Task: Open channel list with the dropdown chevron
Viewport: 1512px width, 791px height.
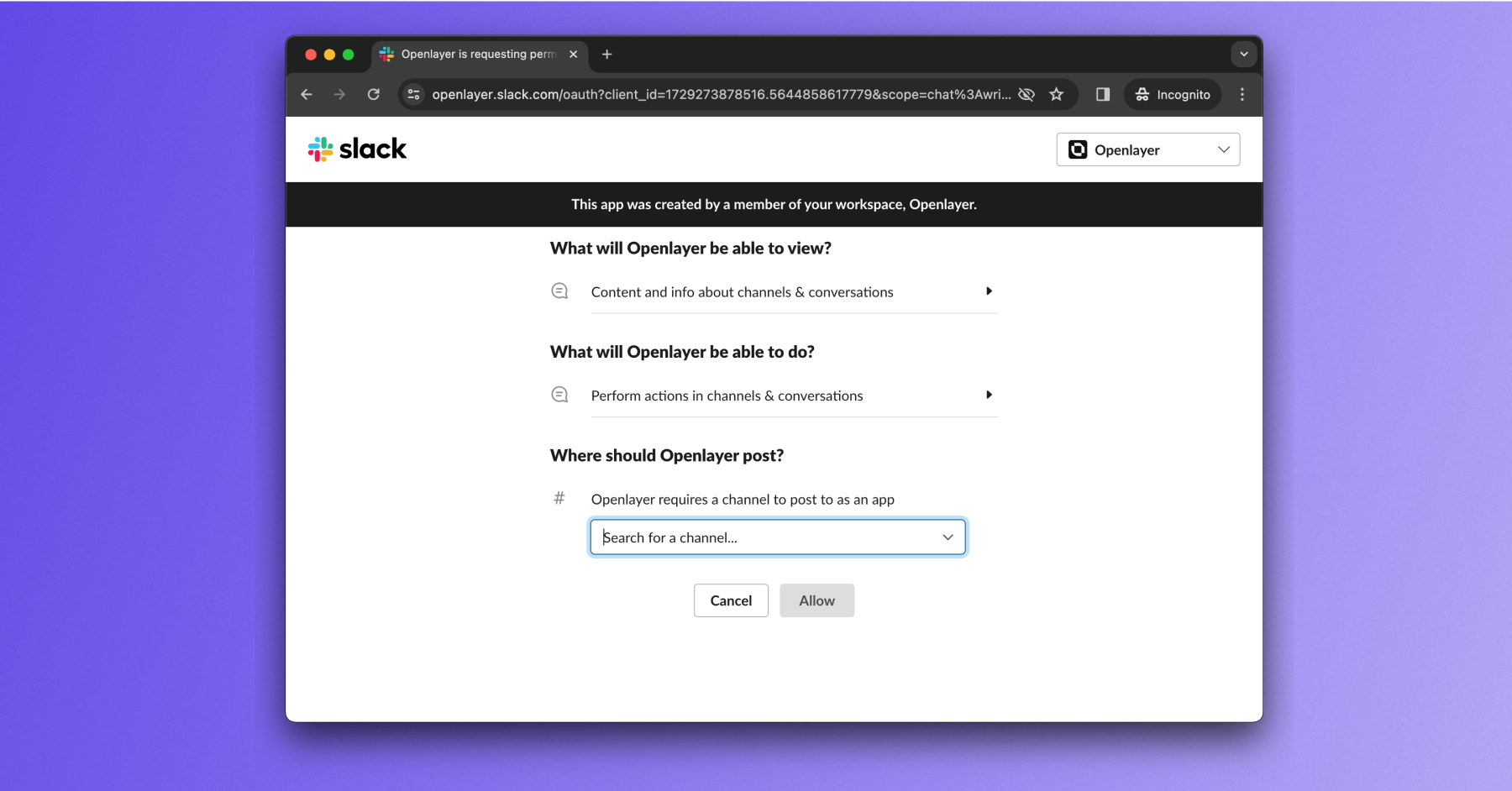Action: 948,537
